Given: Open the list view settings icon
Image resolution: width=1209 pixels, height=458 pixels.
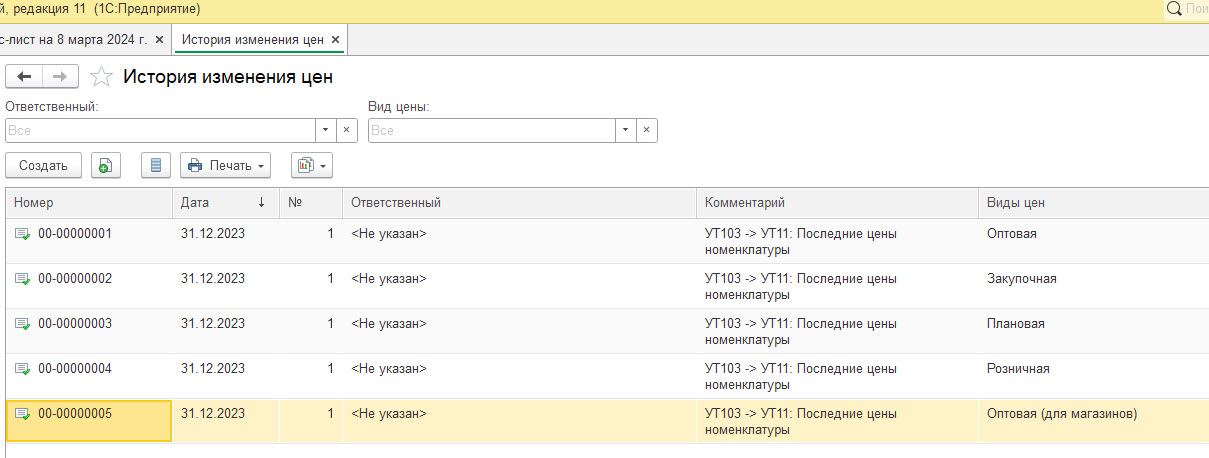Looking at the screenshot, I should 156,166.
